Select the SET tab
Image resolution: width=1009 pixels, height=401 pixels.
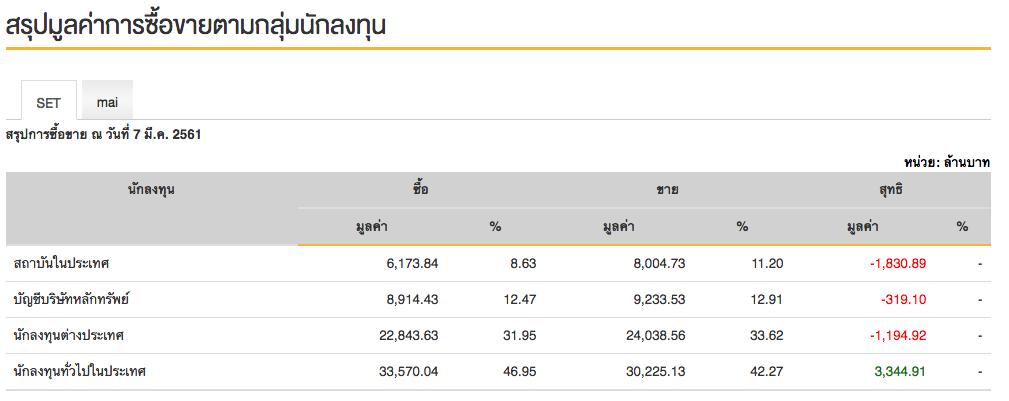click(x=48, y=102)
